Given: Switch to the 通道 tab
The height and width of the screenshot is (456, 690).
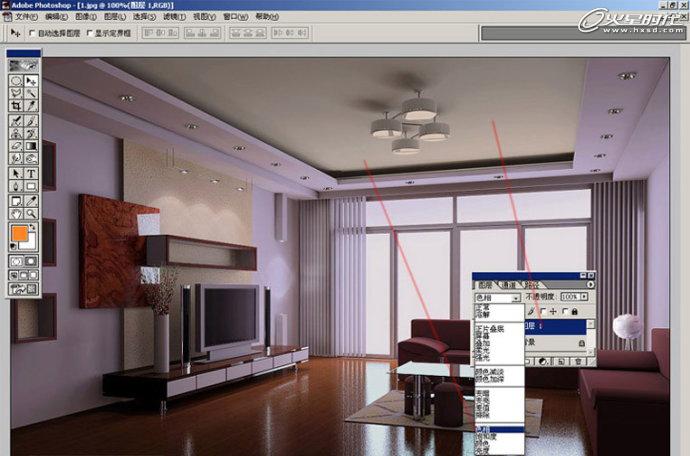Looking at the screenshot, I should click(509, 285).
